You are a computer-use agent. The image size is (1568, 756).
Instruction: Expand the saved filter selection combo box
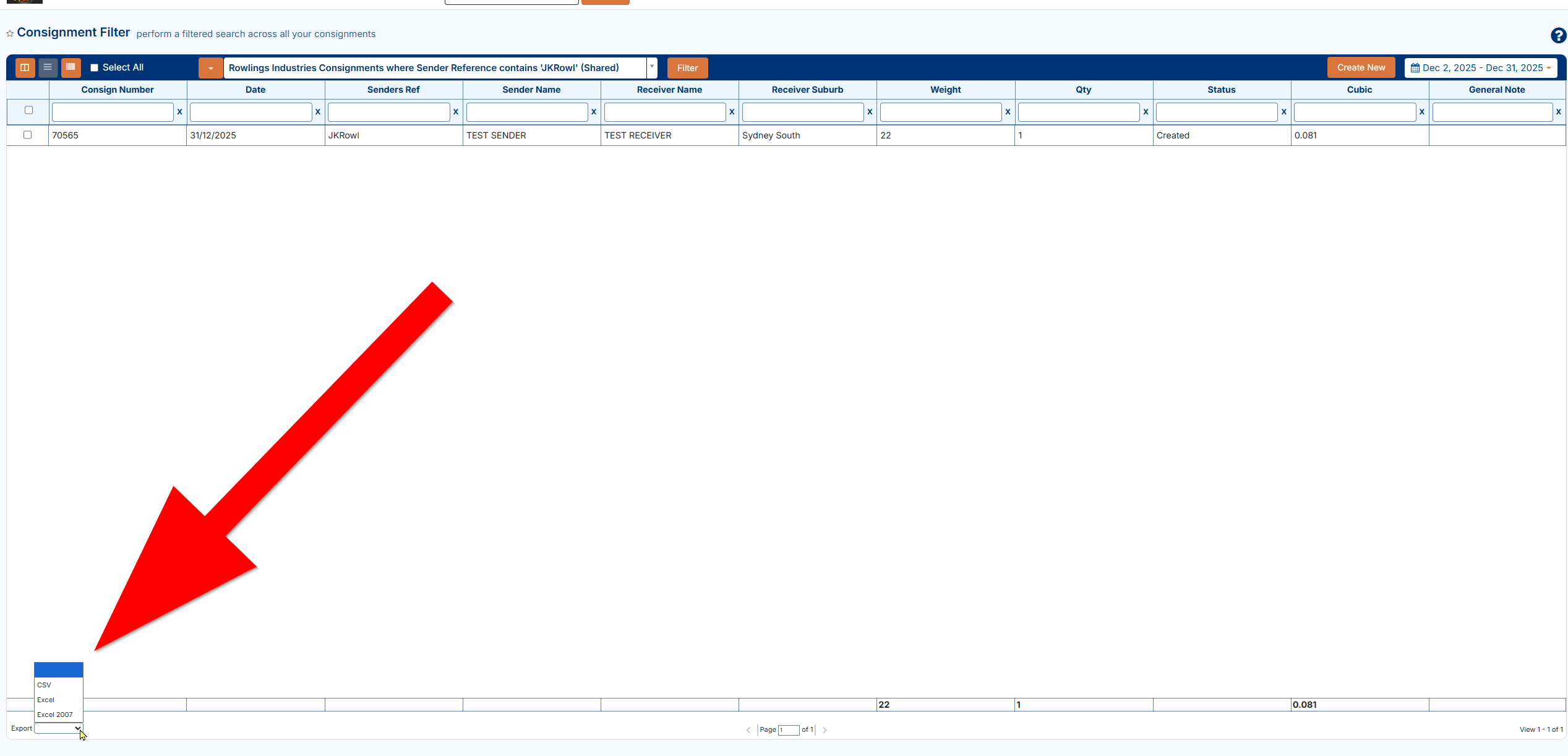pos(652,67)
